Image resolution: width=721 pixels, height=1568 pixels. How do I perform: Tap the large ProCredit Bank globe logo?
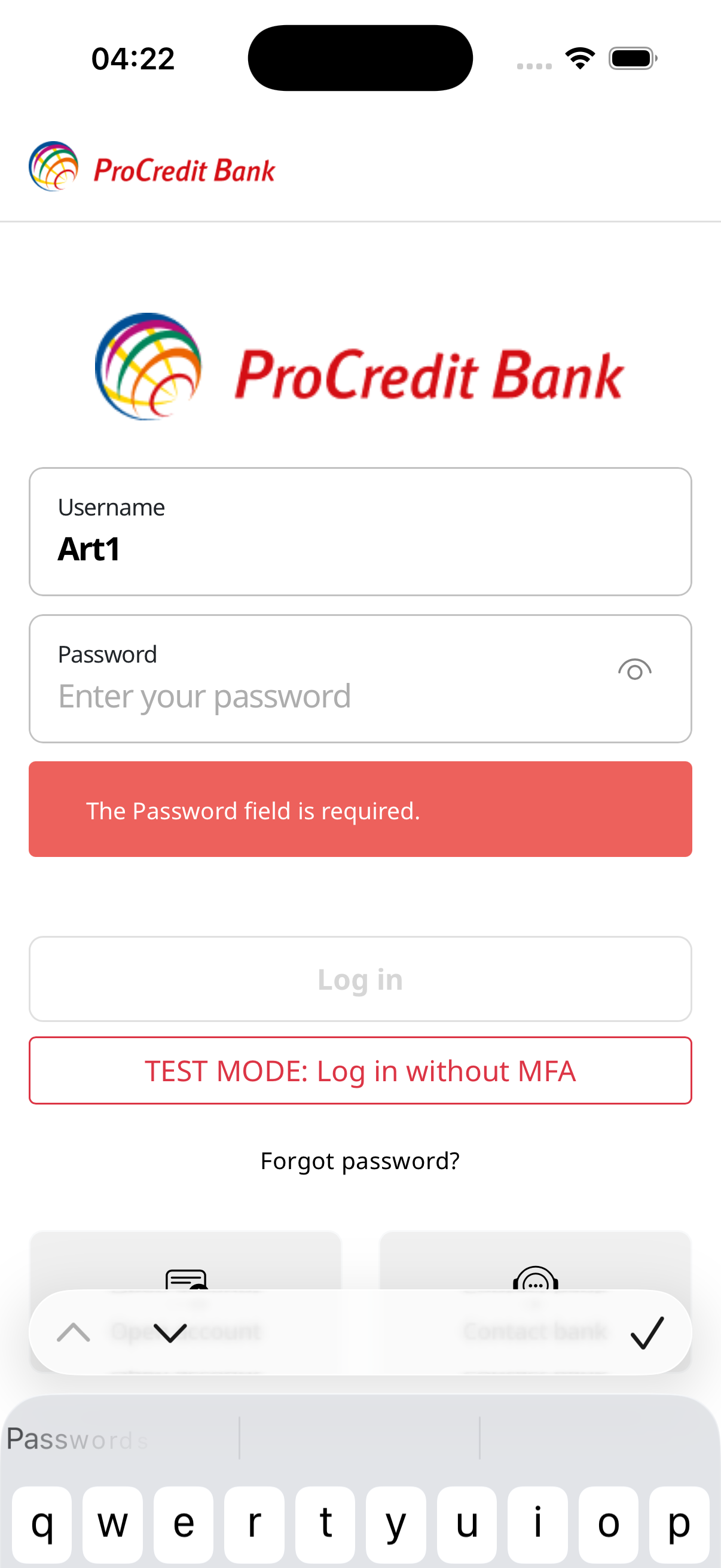pos(148,367)
